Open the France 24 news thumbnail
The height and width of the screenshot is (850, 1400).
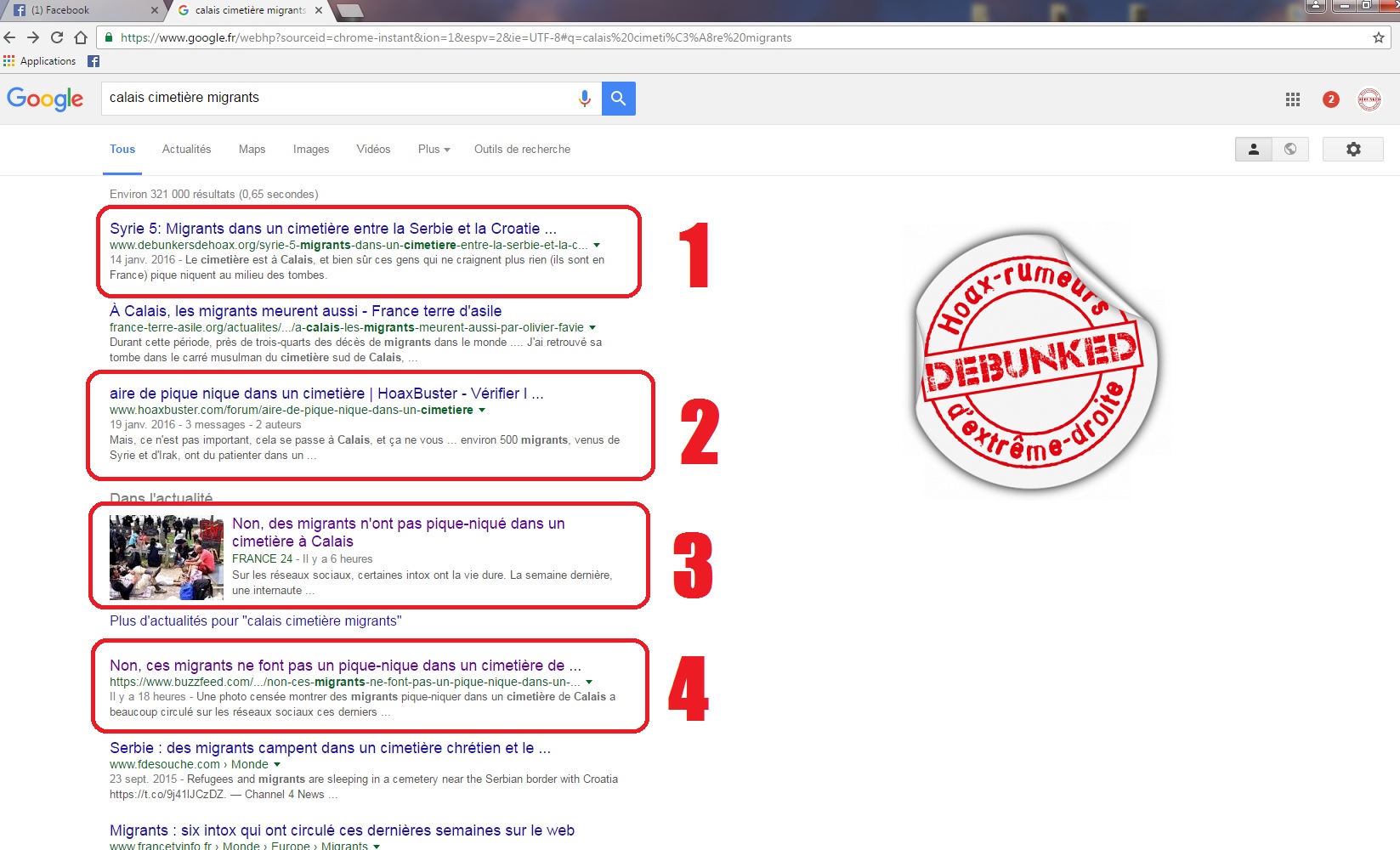(x=167, y=558)
